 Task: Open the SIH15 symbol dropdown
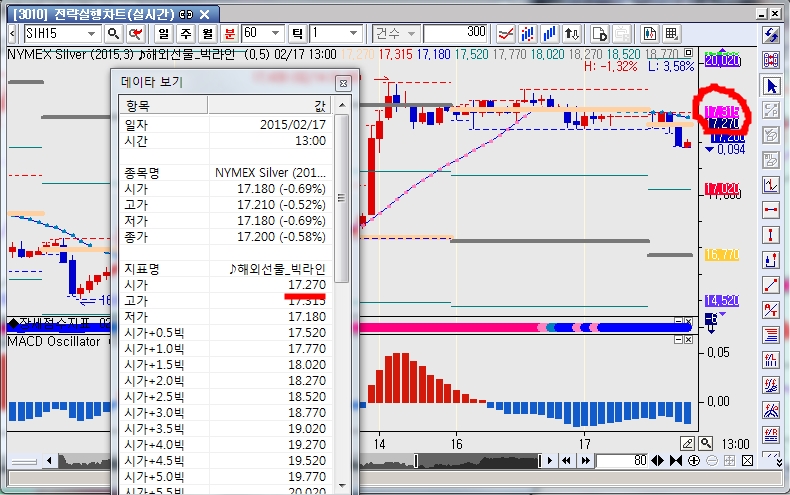click(x=96, y=33)
